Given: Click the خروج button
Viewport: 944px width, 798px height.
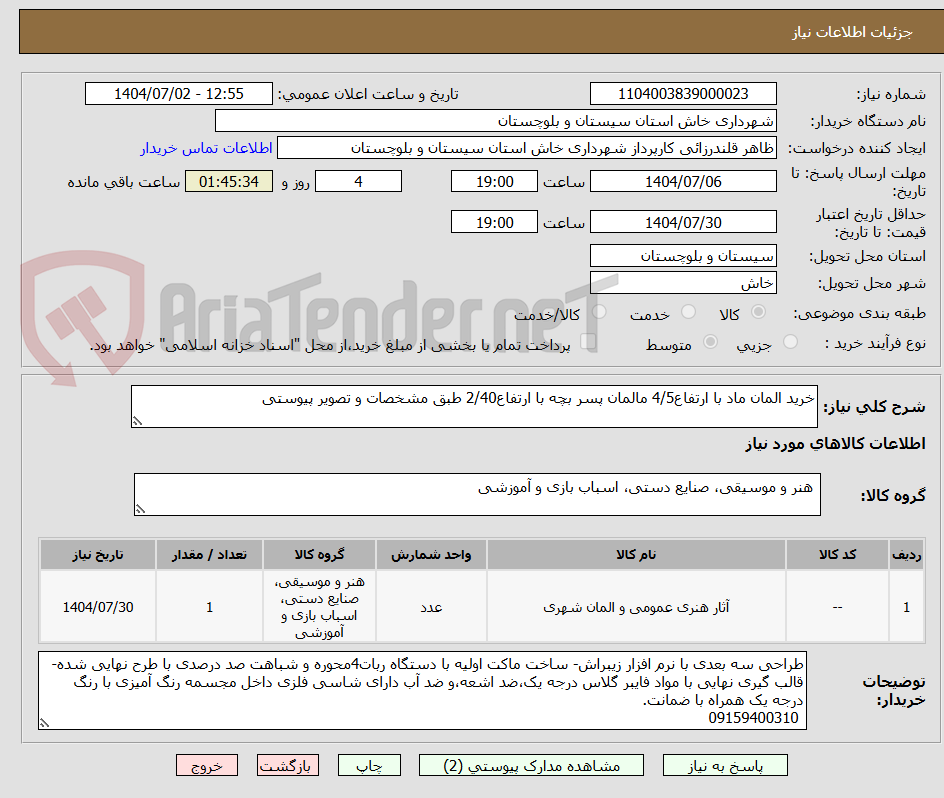Looking at the screenshot, I should pyautogui.click(x=206, y=765).
